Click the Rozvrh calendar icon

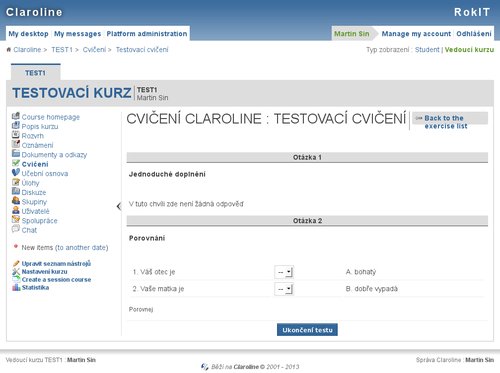point(16,135)
